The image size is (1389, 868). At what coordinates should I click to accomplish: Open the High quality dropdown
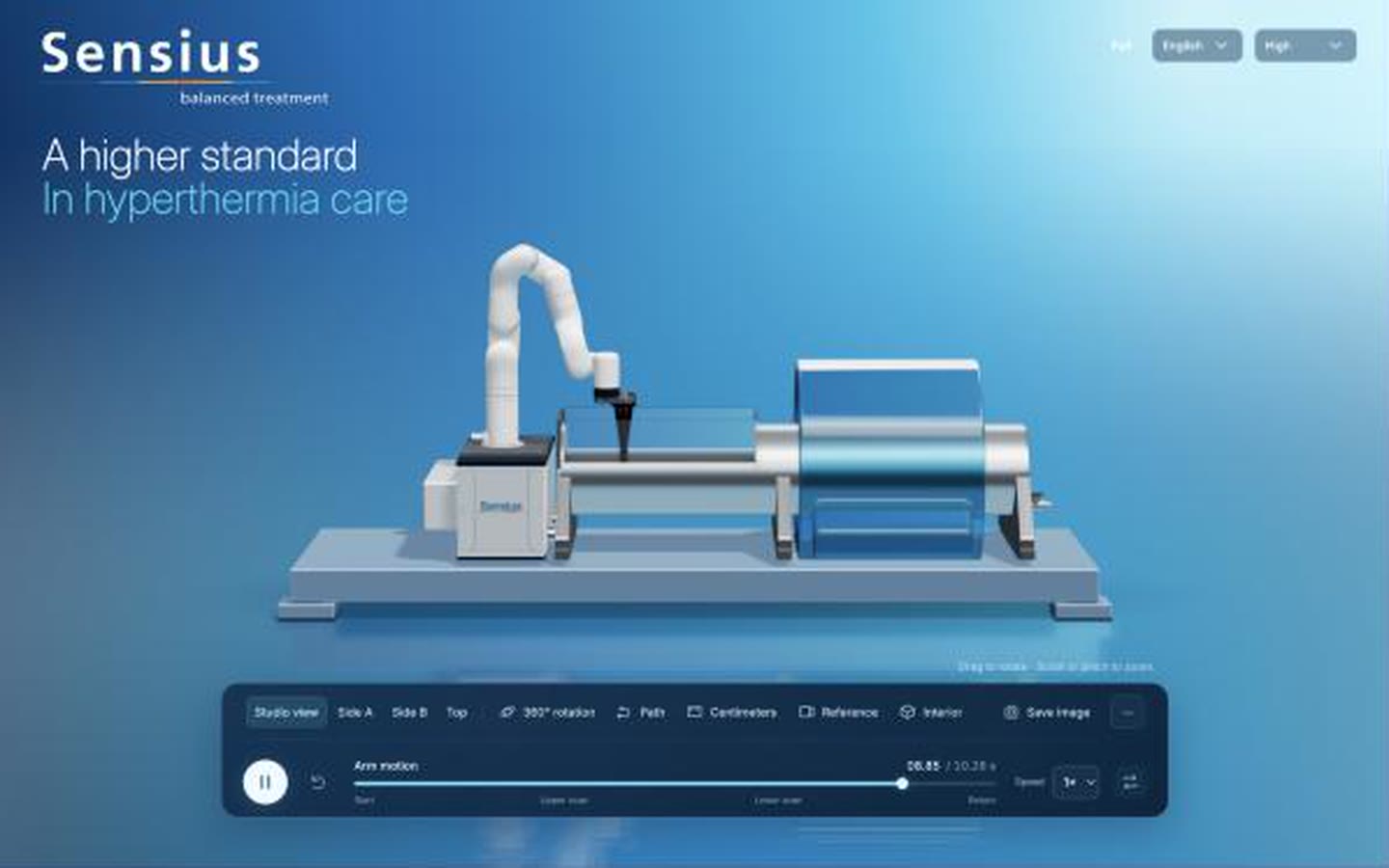tap(1305, 45)
